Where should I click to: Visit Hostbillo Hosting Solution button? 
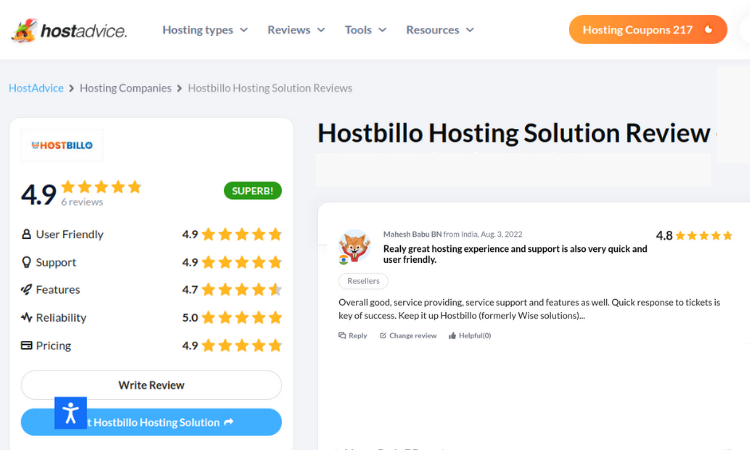tap(151, 422)
